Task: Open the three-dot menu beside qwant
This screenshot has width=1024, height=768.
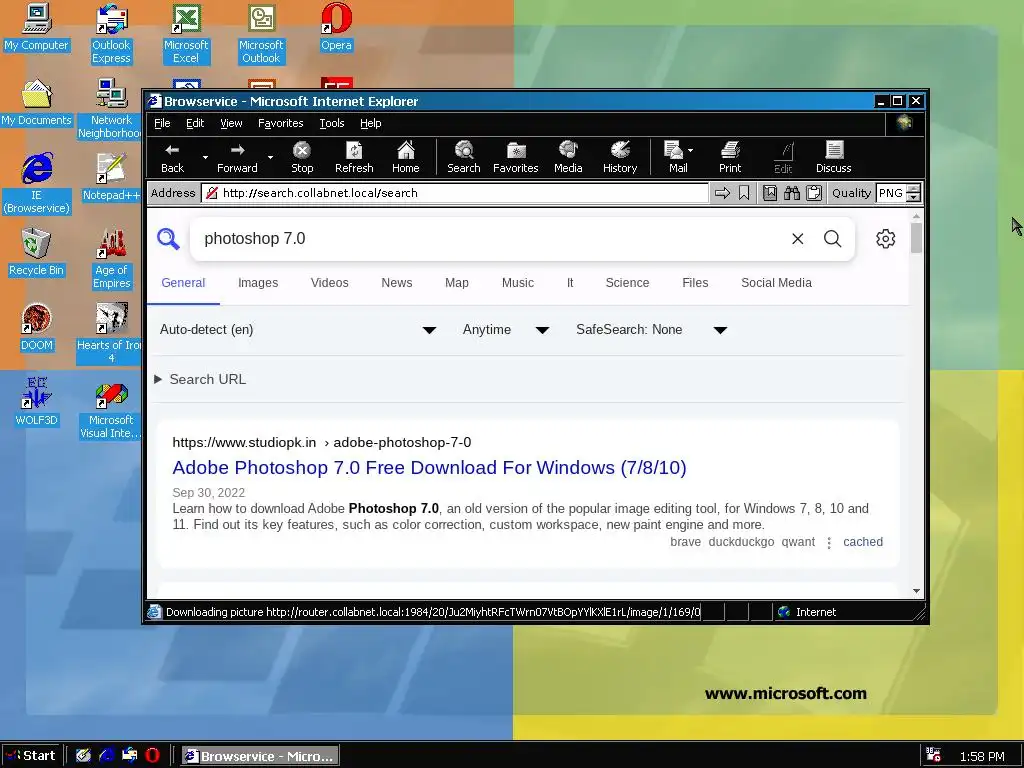Action: [829, 543]
